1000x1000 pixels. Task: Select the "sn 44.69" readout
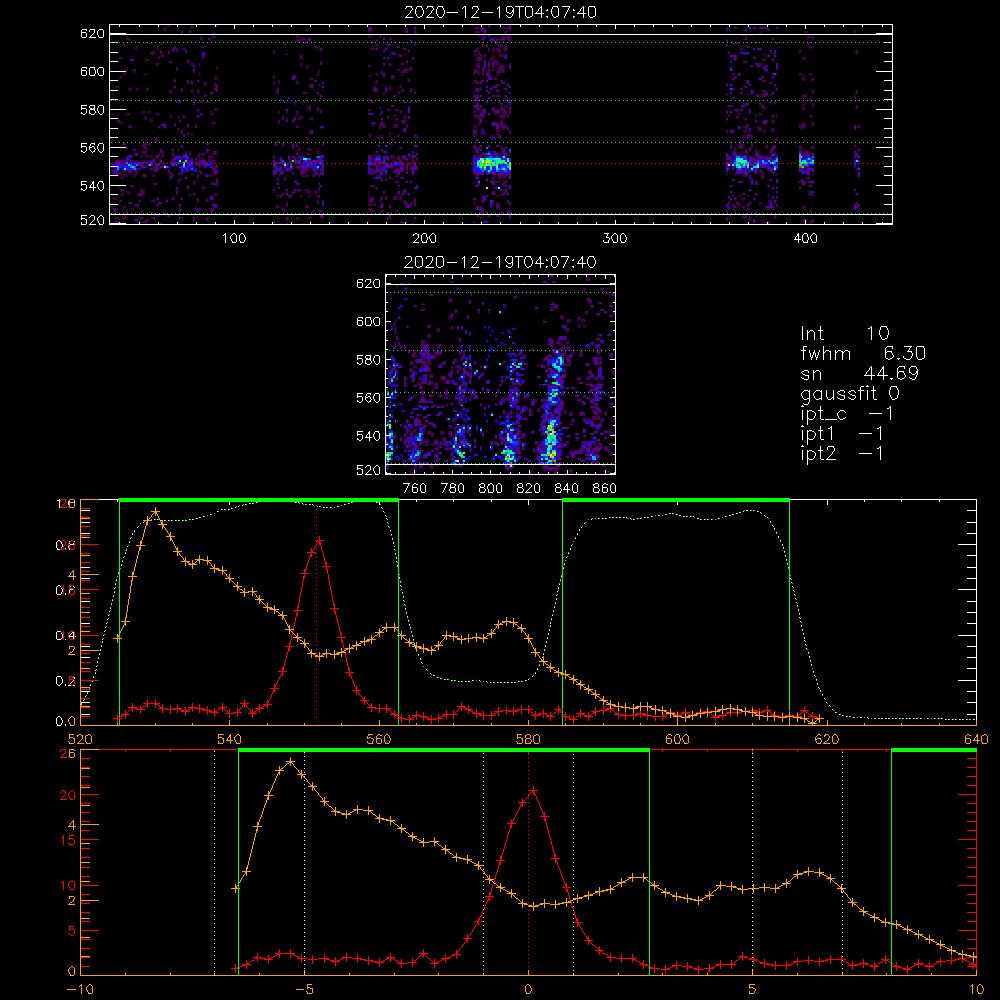tap(859, 374)
